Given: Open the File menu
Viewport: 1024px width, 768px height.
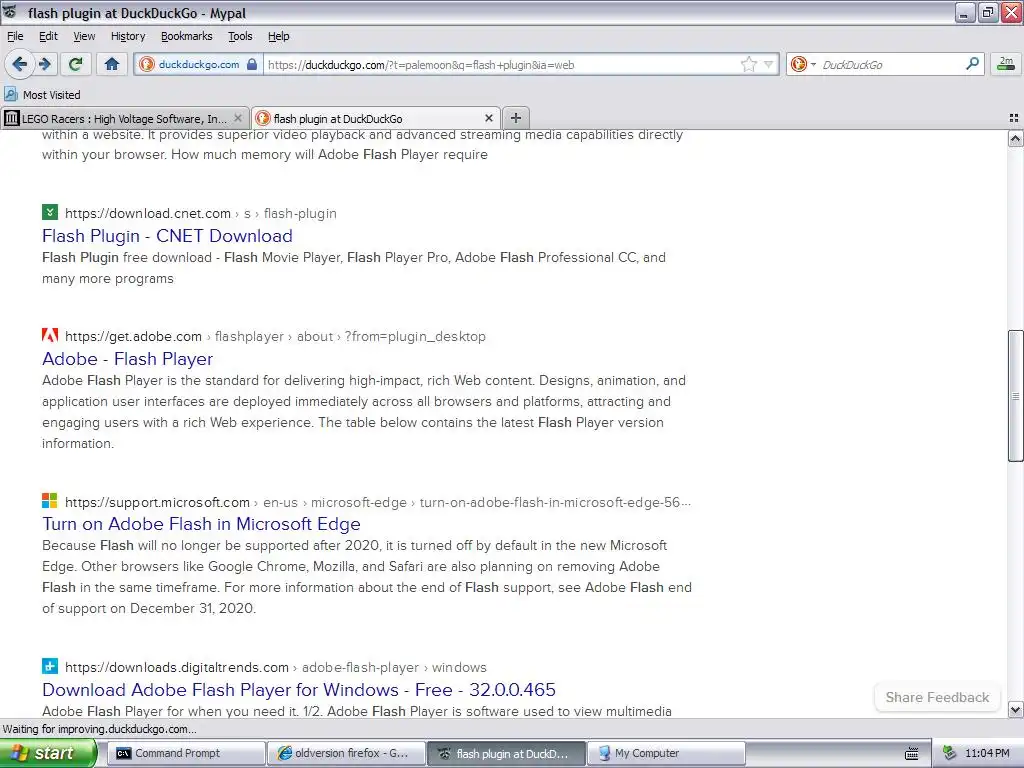Looking at the screenshot, I should (x=15, y=36).
